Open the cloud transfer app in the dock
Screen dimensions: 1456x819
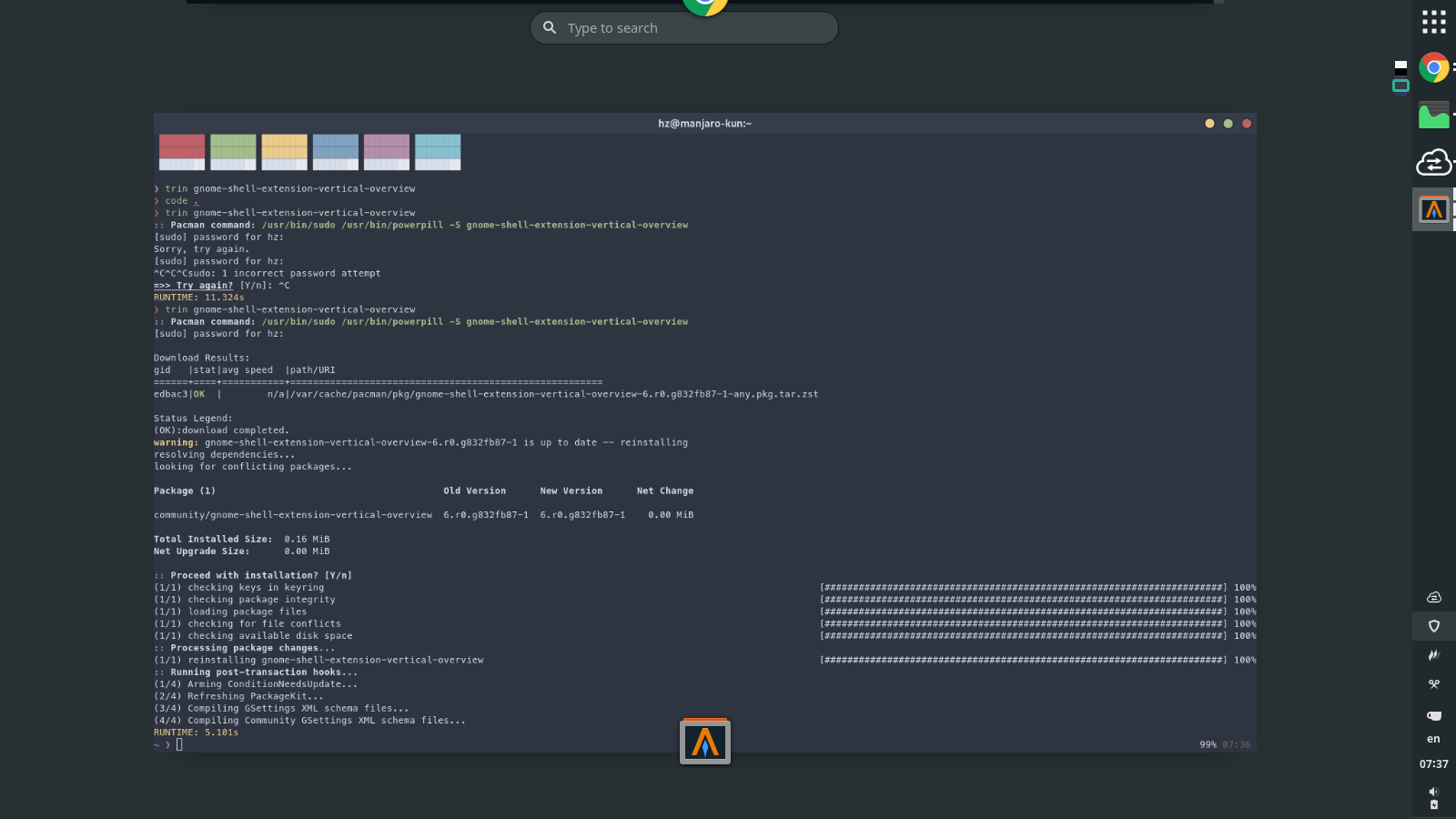pyautogui.click(x=1433, y=163)
